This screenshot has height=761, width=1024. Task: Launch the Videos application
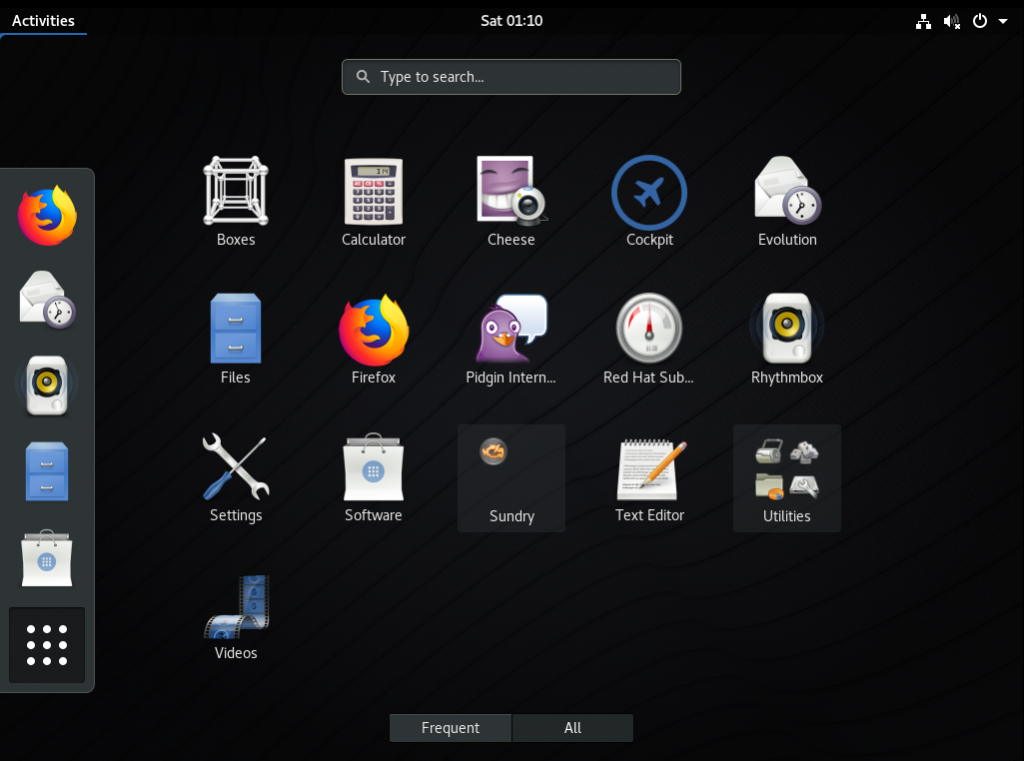tap(236, 617)
